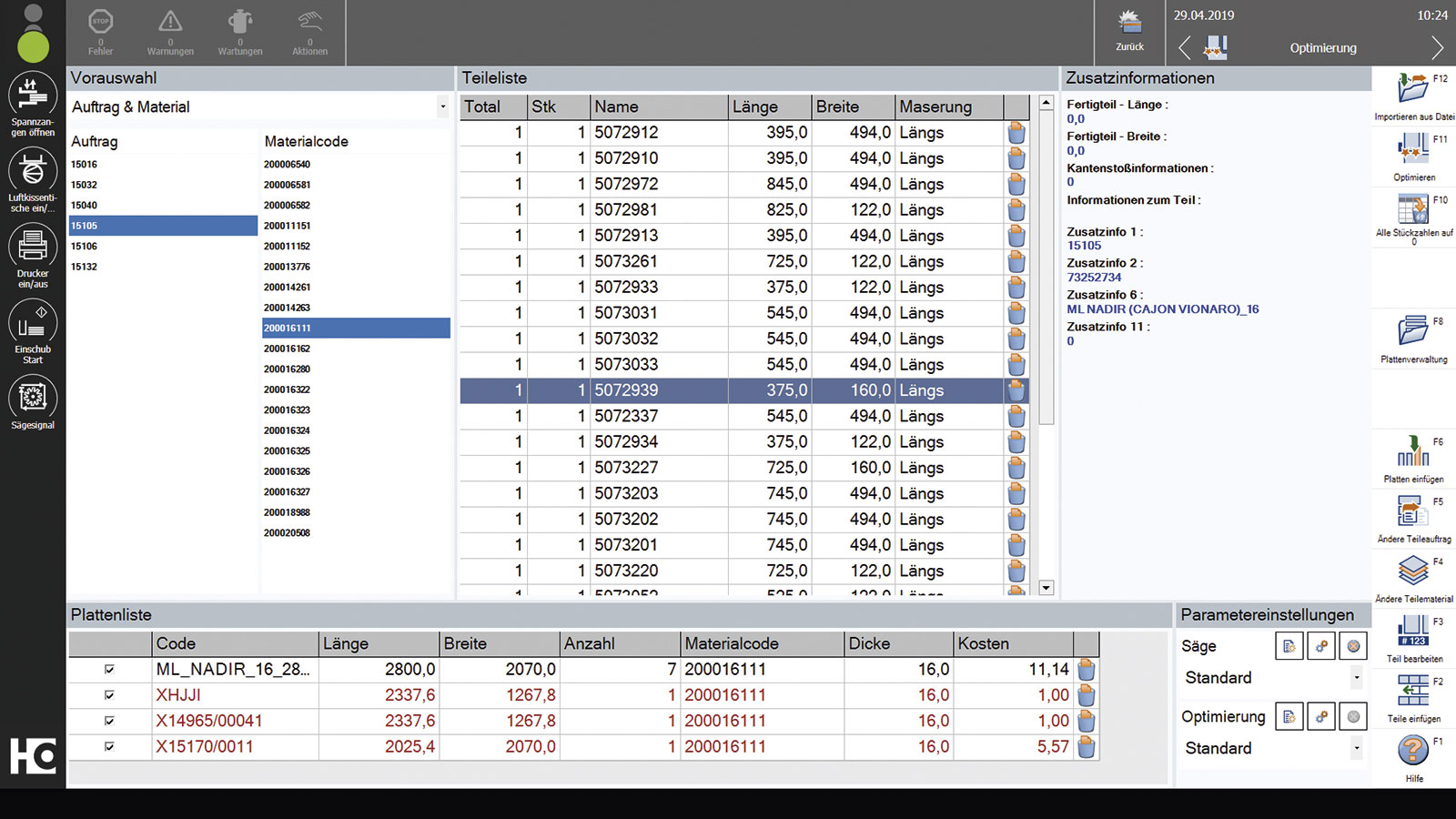Toggle Drucker ein/aus in left sidebar

click(x=33, y=248)
